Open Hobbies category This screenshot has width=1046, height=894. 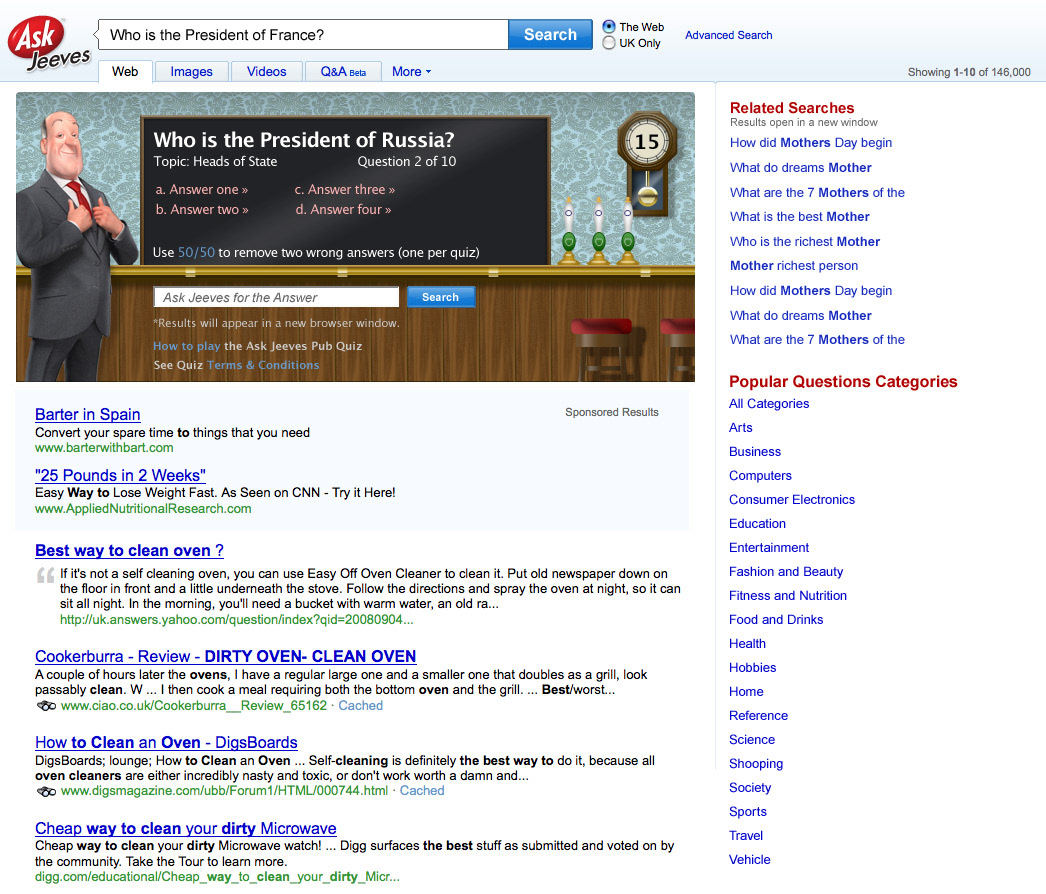coord(752,668)
